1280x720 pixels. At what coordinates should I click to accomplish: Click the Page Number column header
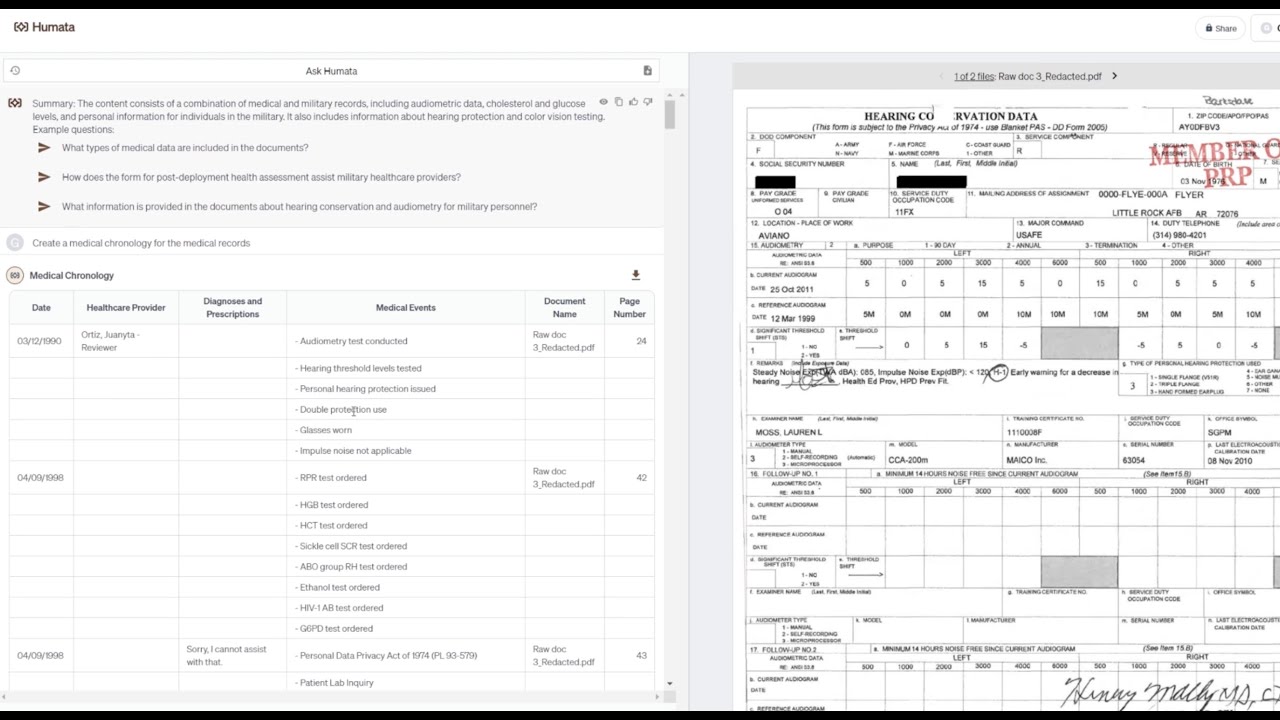629,308
